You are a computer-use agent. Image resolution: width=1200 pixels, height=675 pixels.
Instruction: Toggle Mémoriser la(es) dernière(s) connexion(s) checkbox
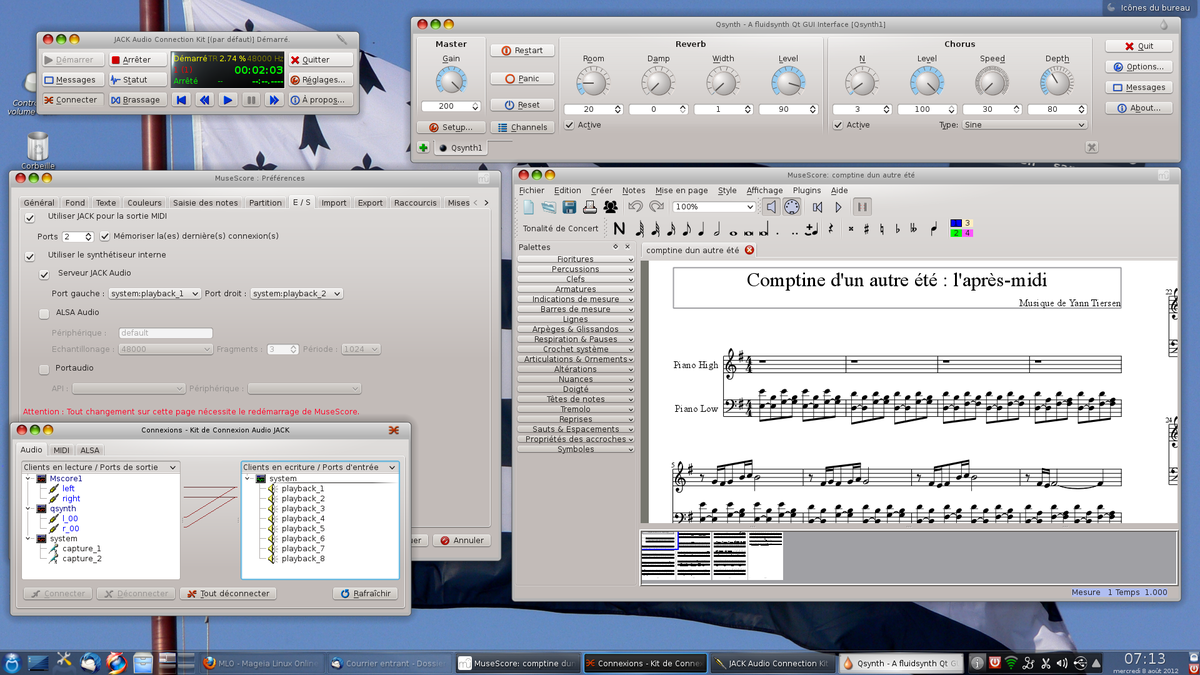pyautogui.click(x=105, y=237)
